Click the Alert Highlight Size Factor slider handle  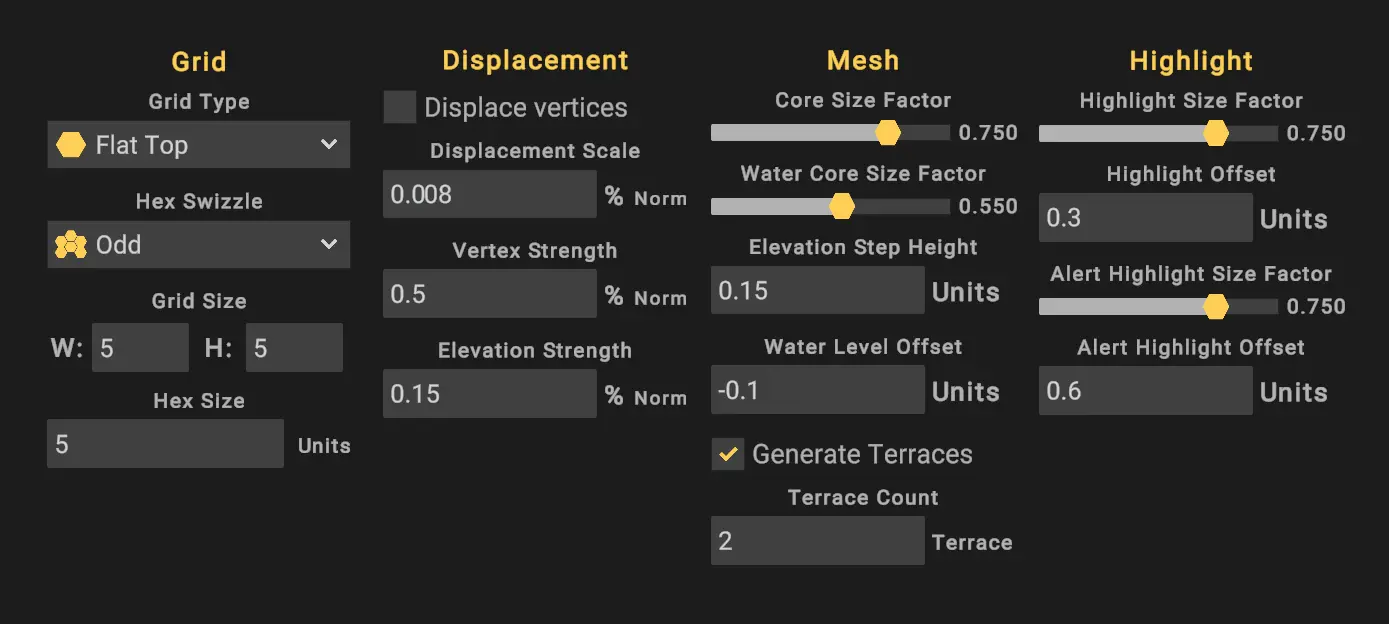click(1215, 306)
